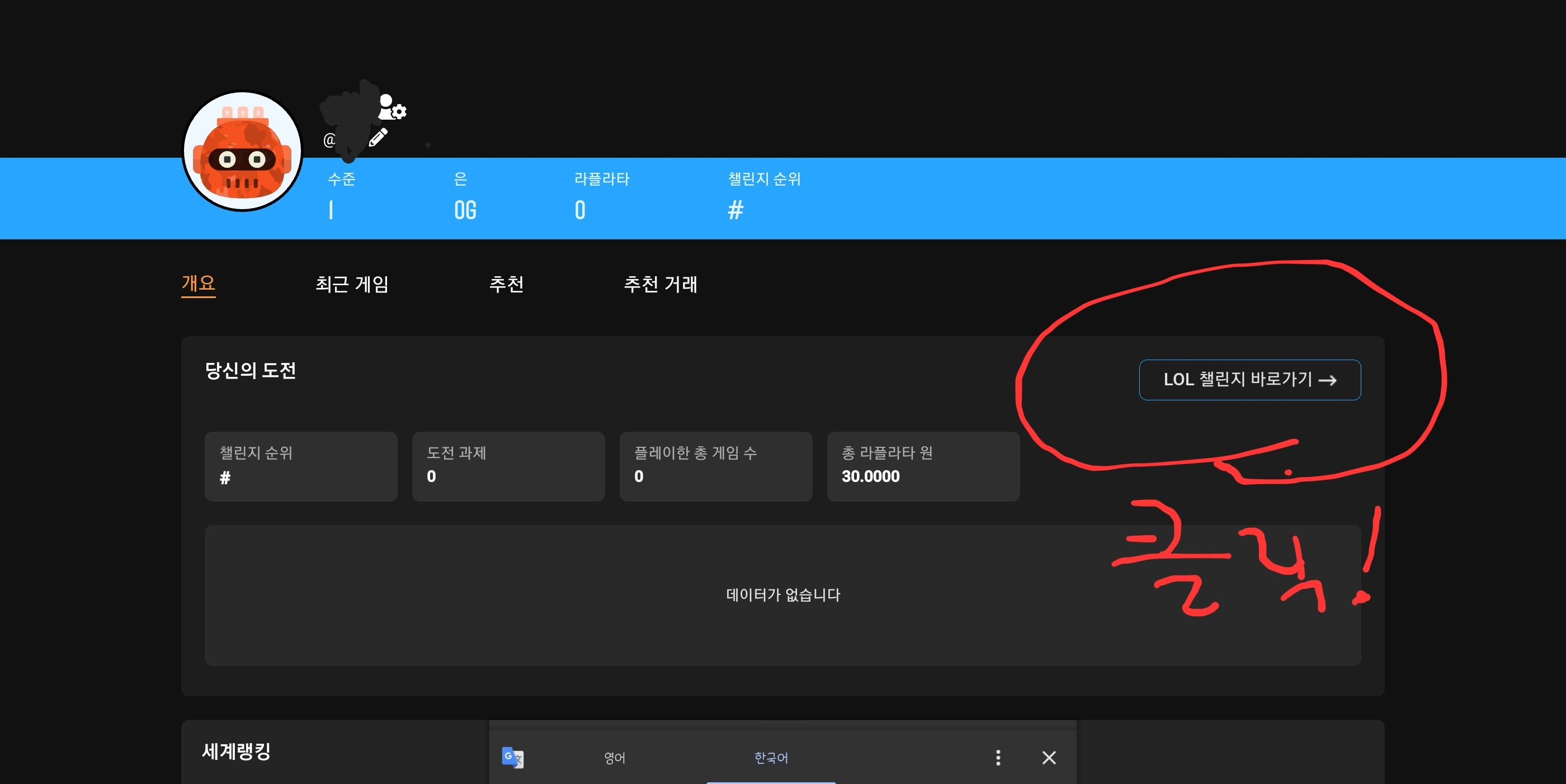Click the 총 라플라타 원 card
Viewport: 1566px width, 784px height.
pyautogui.click(x=923, y=466)
